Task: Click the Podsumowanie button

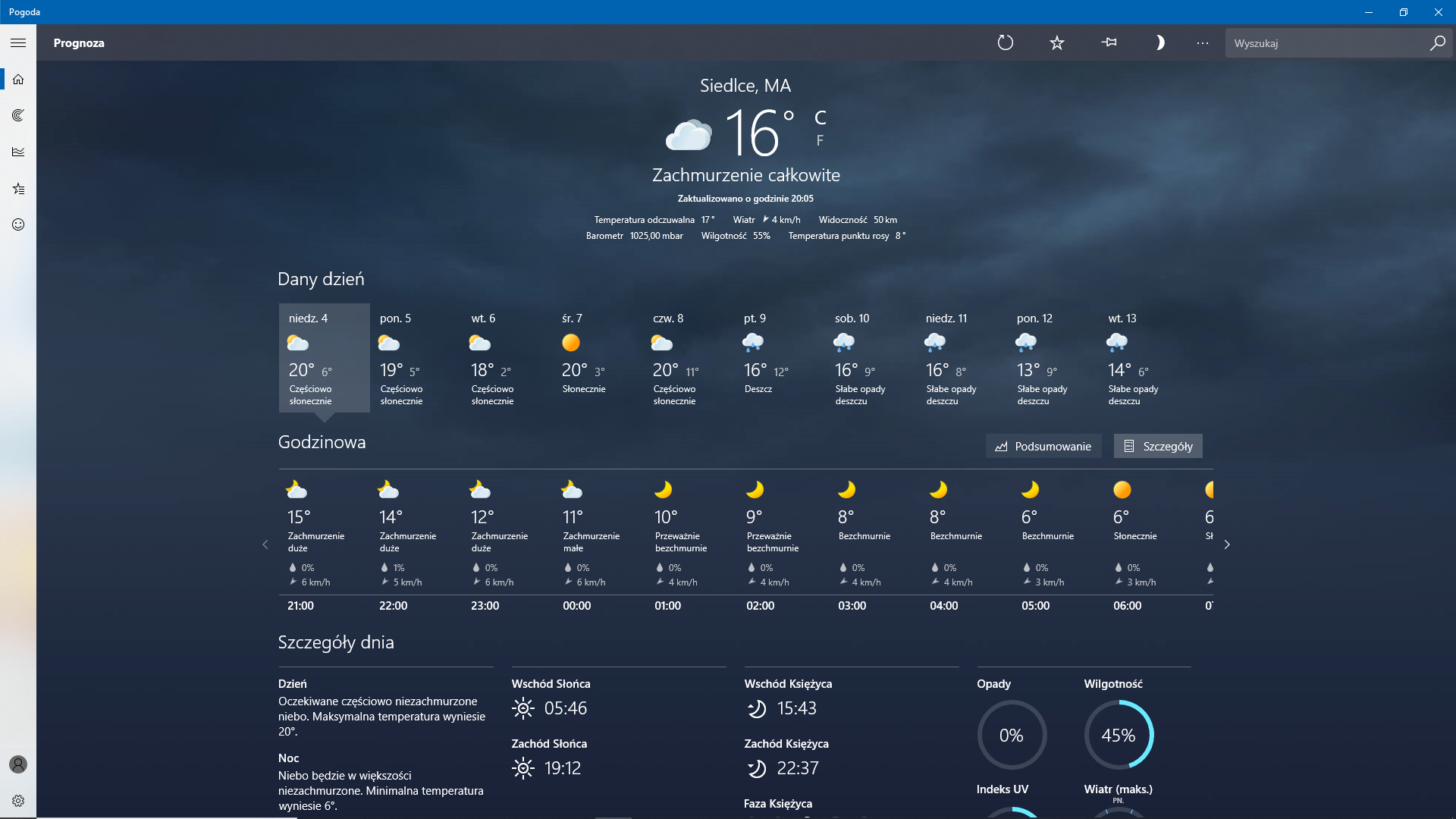Action: pyautogui.click(x=1043, y=447)
